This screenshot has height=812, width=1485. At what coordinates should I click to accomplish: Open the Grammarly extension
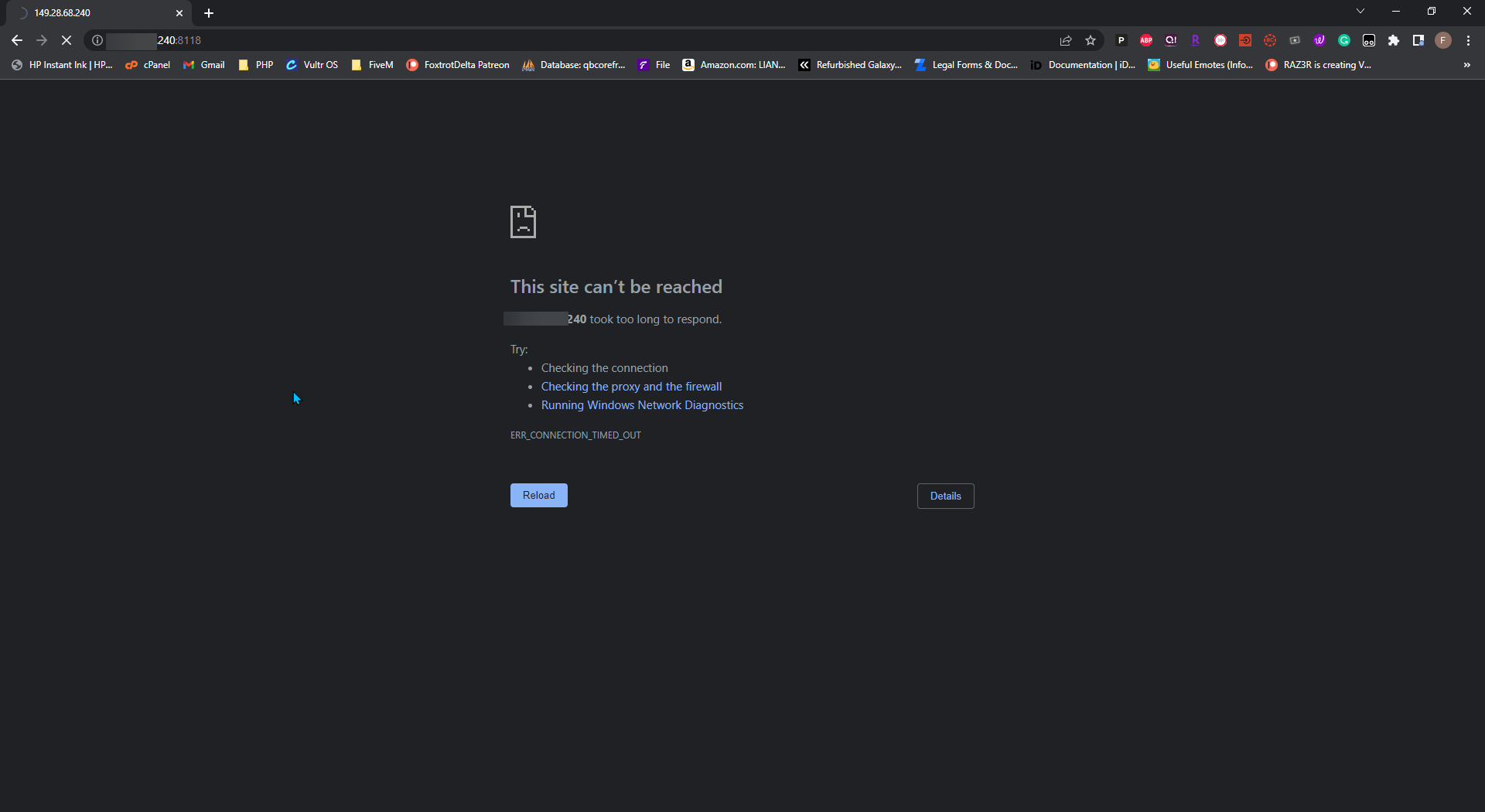click(1344, 40)
